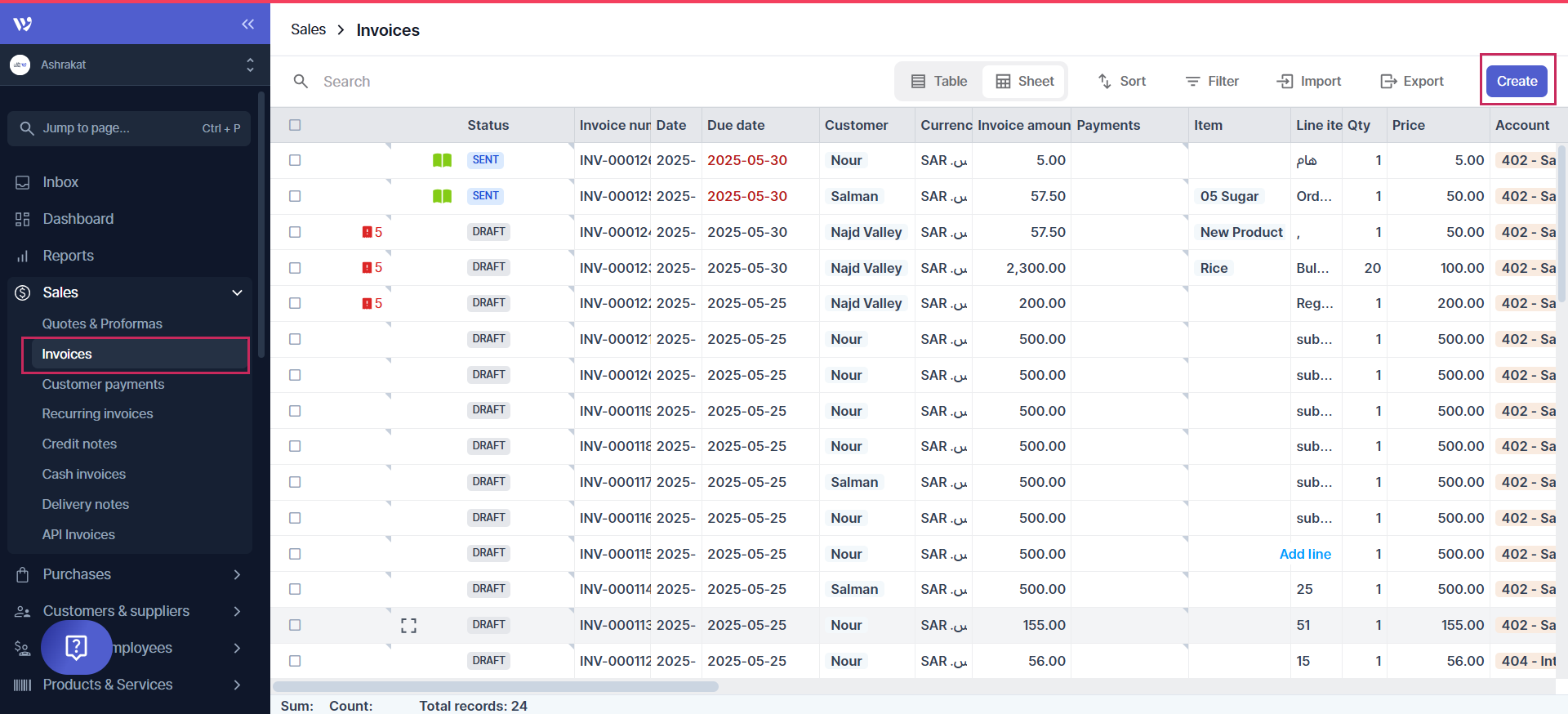Open Credit notes in sidebar
Viewport: 1568px width, 714px height.
(79, 444)
